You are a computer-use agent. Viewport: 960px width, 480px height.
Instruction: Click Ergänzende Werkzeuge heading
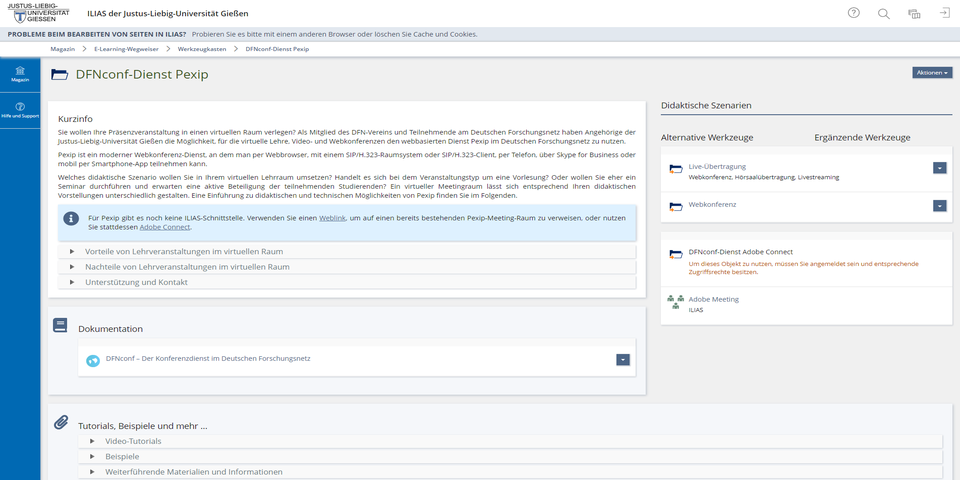coord(862,138)
